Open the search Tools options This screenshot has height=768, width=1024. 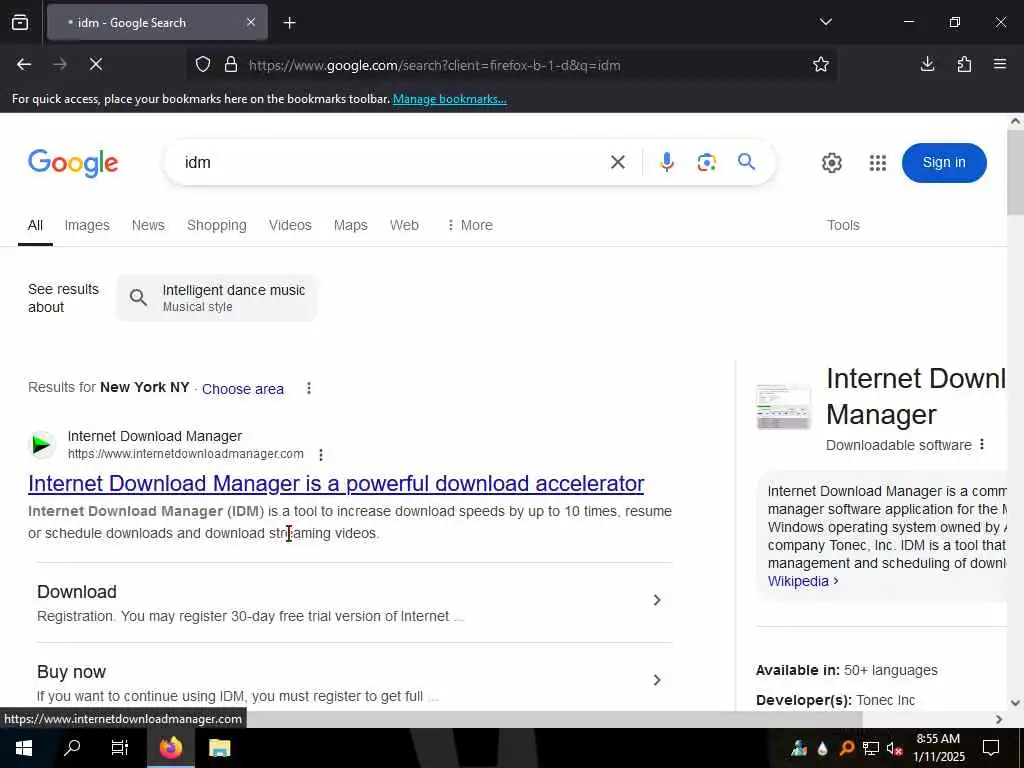843,225
